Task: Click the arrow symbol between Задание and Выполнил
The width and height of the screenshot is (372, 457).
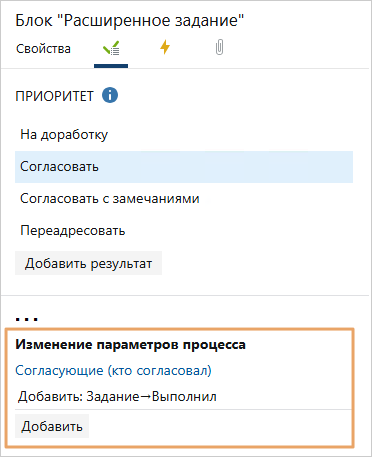Action: pyautogui.click(x=145, y=397)
